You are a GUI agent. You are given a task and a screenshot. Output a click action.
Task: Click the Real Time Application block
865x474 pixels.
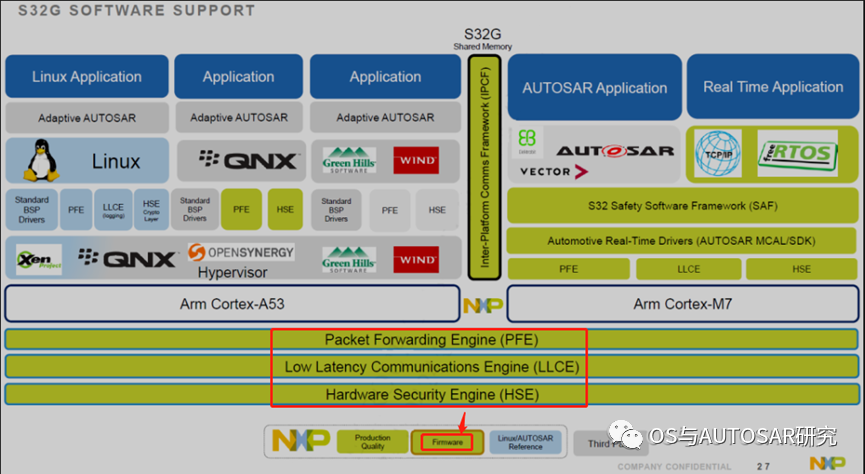[773, 87]
